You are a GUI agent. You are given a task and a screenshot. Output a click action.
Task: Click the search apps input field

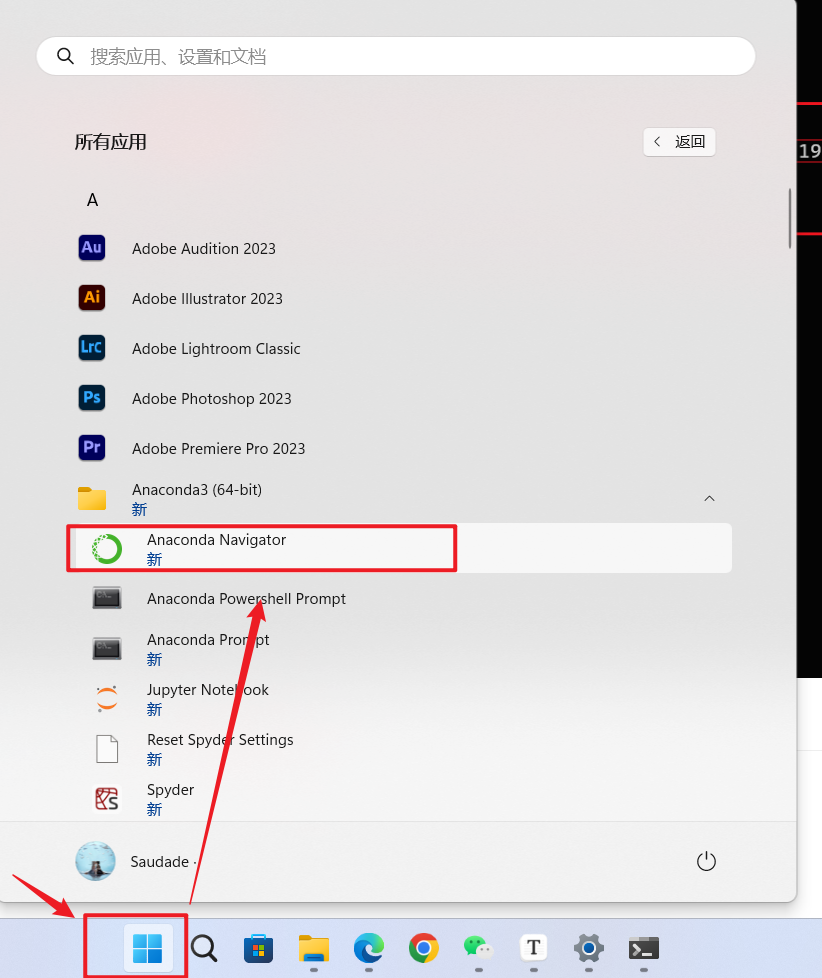(396, 56)
